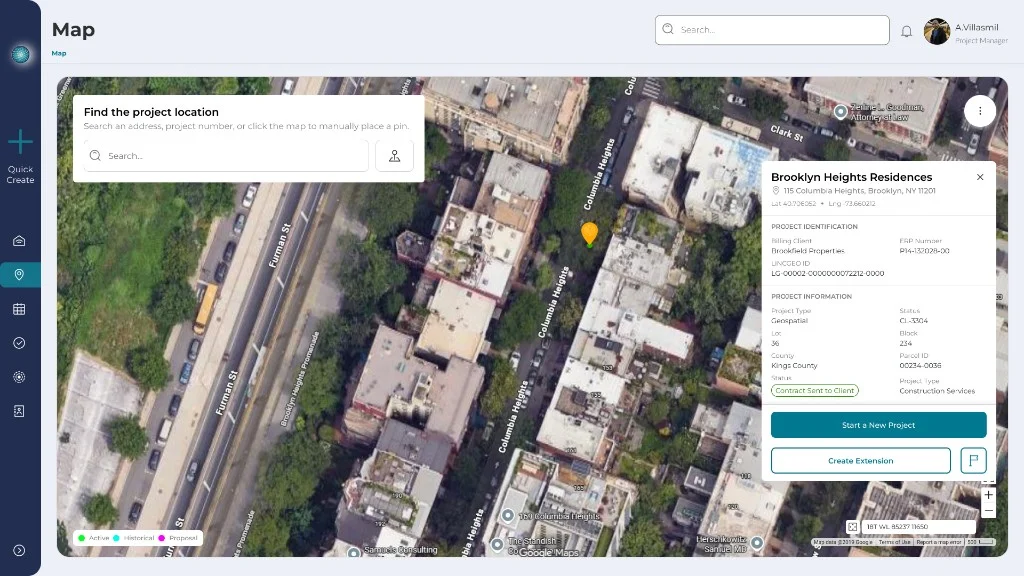This screenshot has width=1024, height=576.
Task: Open the calendar grid in the sidebar
Action: pos(19,309)
